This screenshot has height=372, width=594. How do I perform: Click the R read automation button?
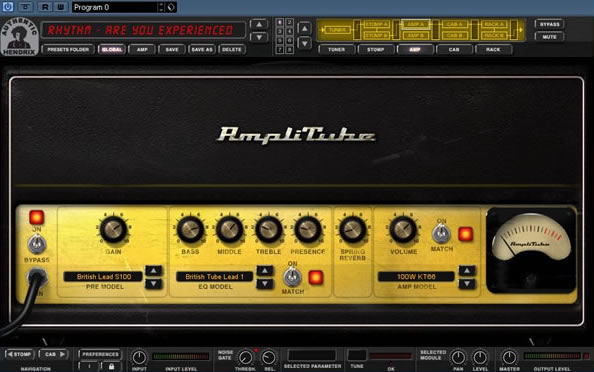coord(45,7)
